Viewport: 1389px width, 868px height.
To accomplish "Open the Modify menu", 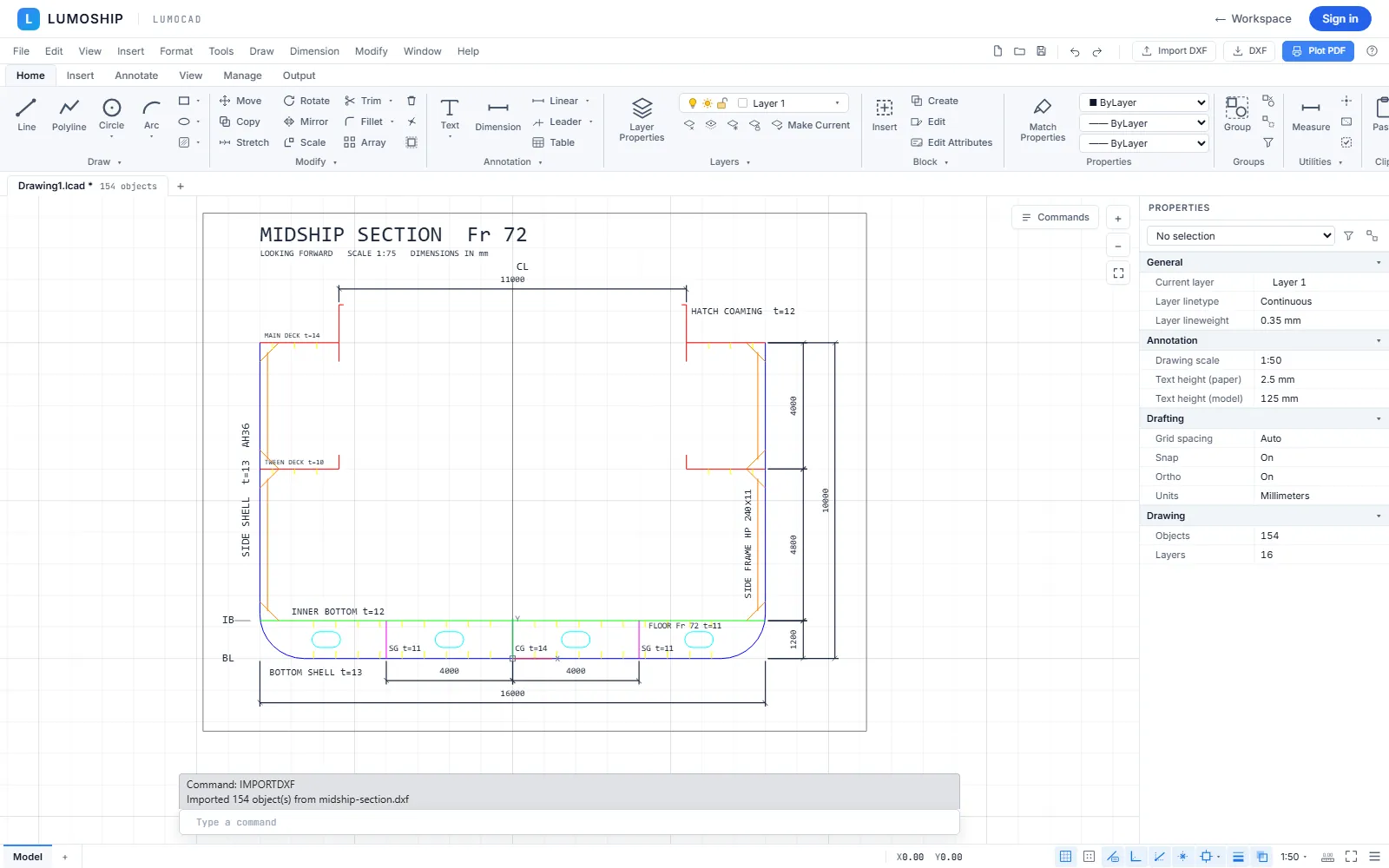I will click(372, 51).
